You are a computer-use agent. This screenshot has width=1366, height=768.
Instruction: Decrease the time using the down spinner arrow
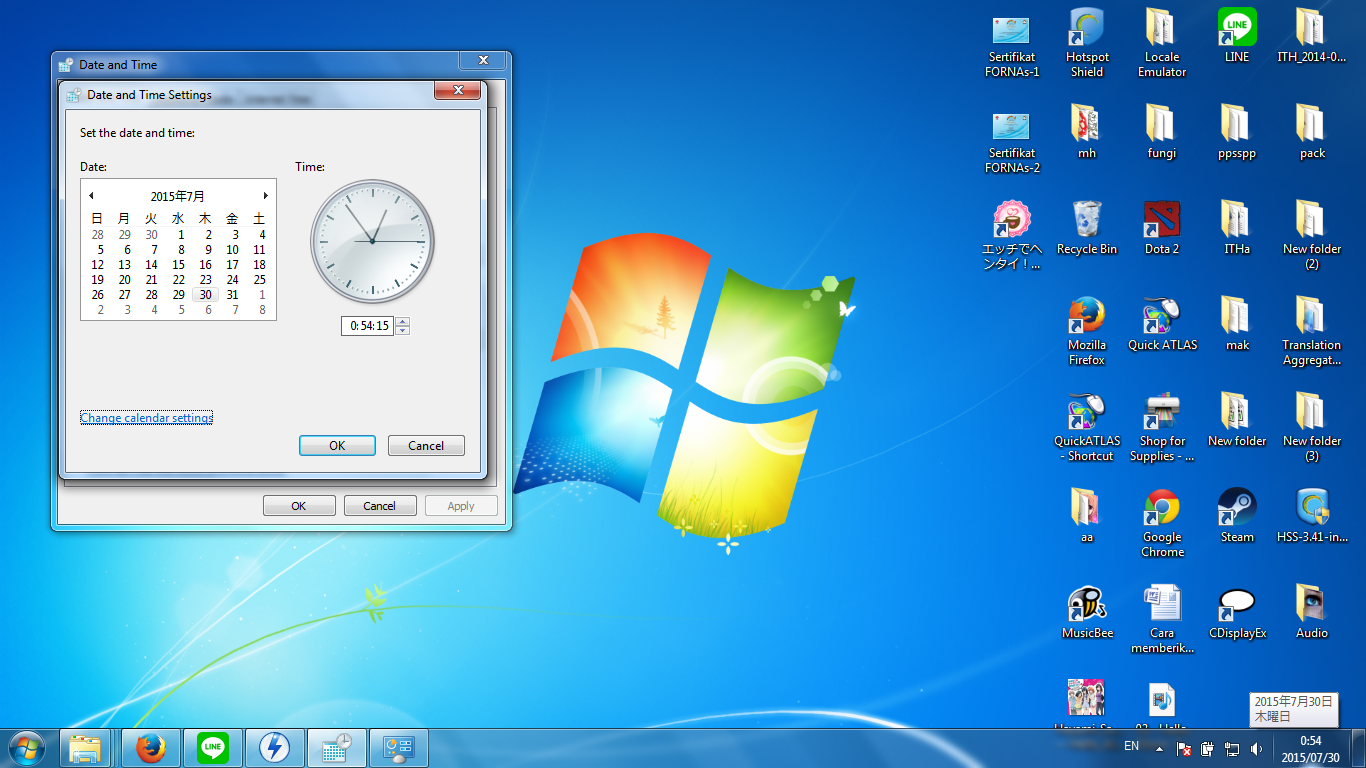tap(402, 330)
